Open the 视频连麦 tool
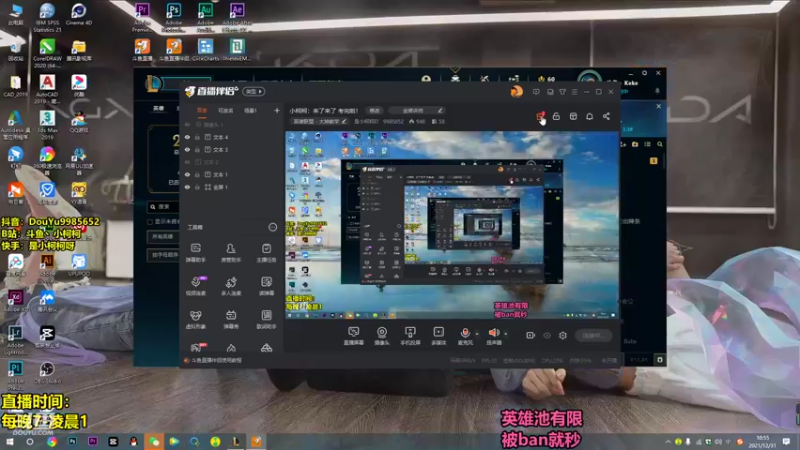This screenshot has height=450, width=800. 196,286
